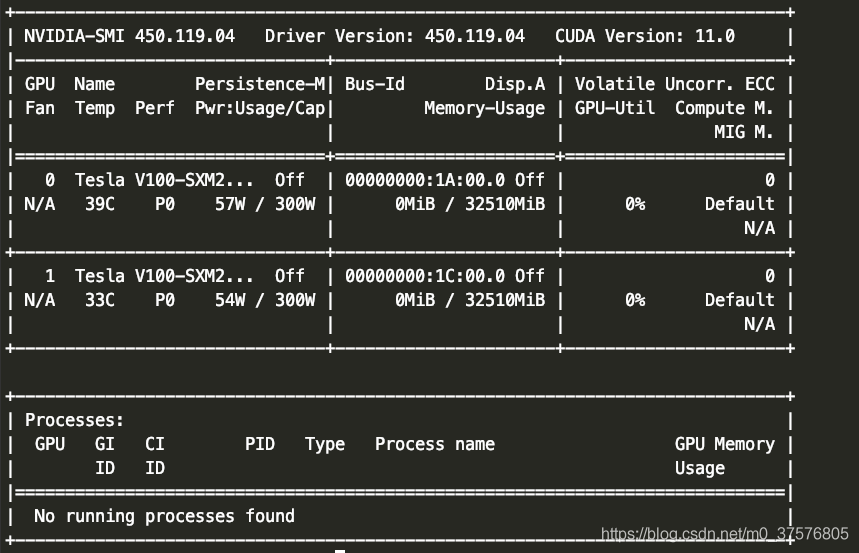Click the Fan column header
The height and width of the screenshot is (553, 859).
(x=39, y=108)
